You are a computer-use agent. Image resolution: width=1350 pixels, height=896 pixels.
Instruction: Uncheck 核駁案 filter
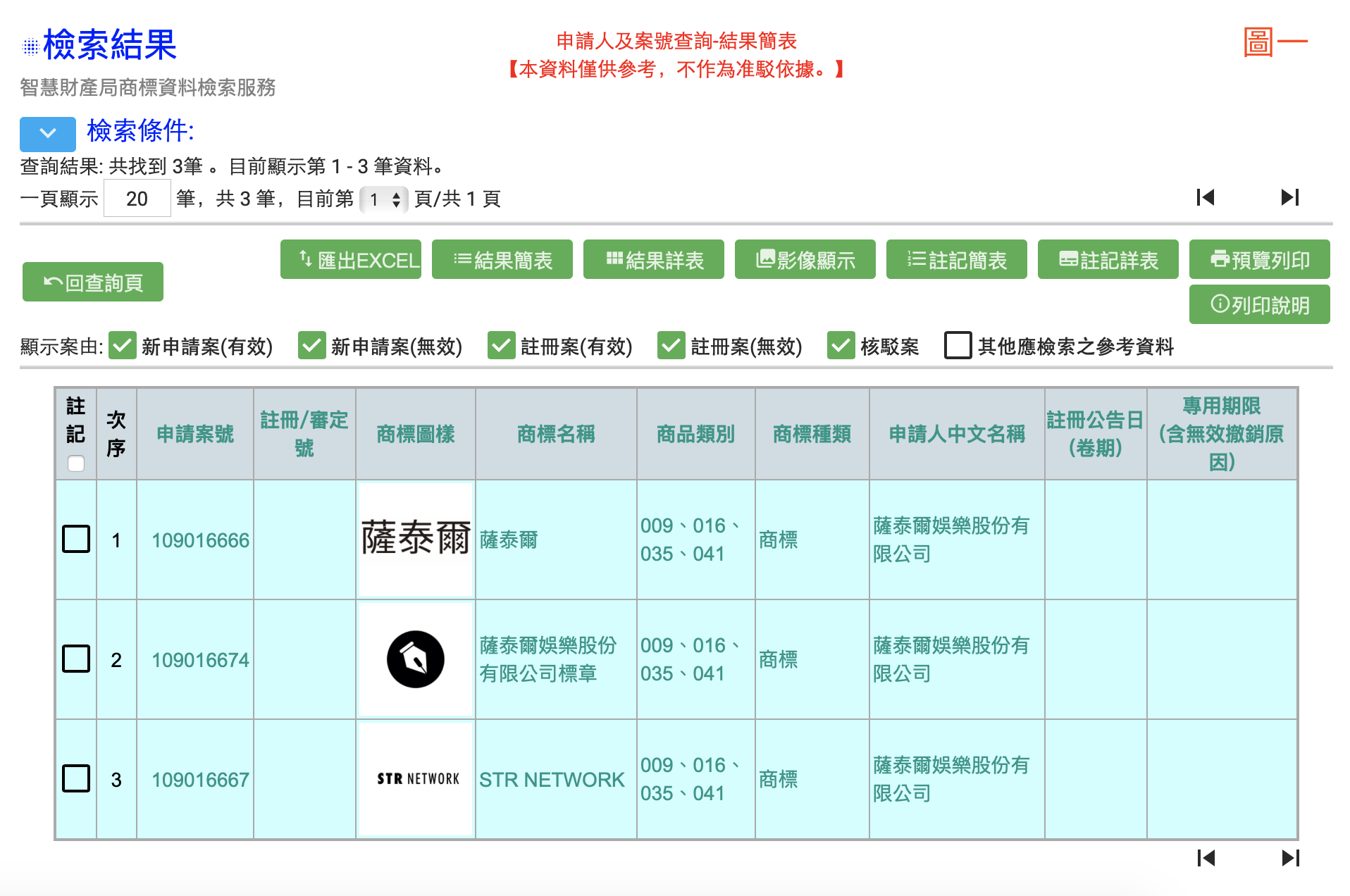click(841, 345)
